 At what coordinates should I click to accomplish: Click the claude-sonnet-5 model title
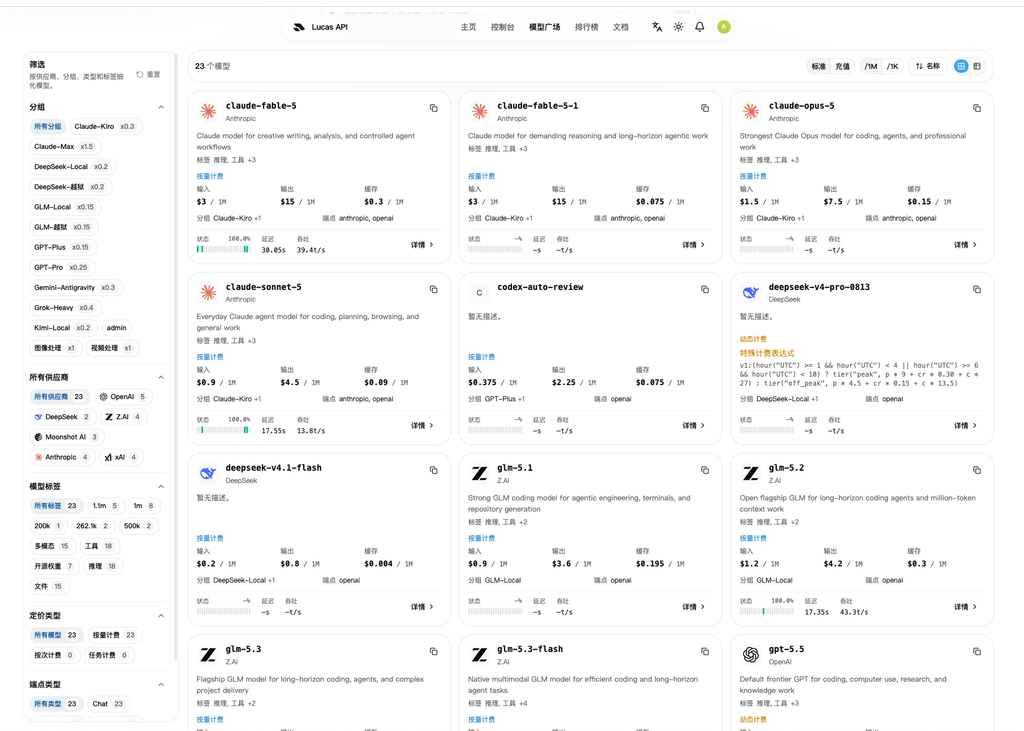click(263, 287)
